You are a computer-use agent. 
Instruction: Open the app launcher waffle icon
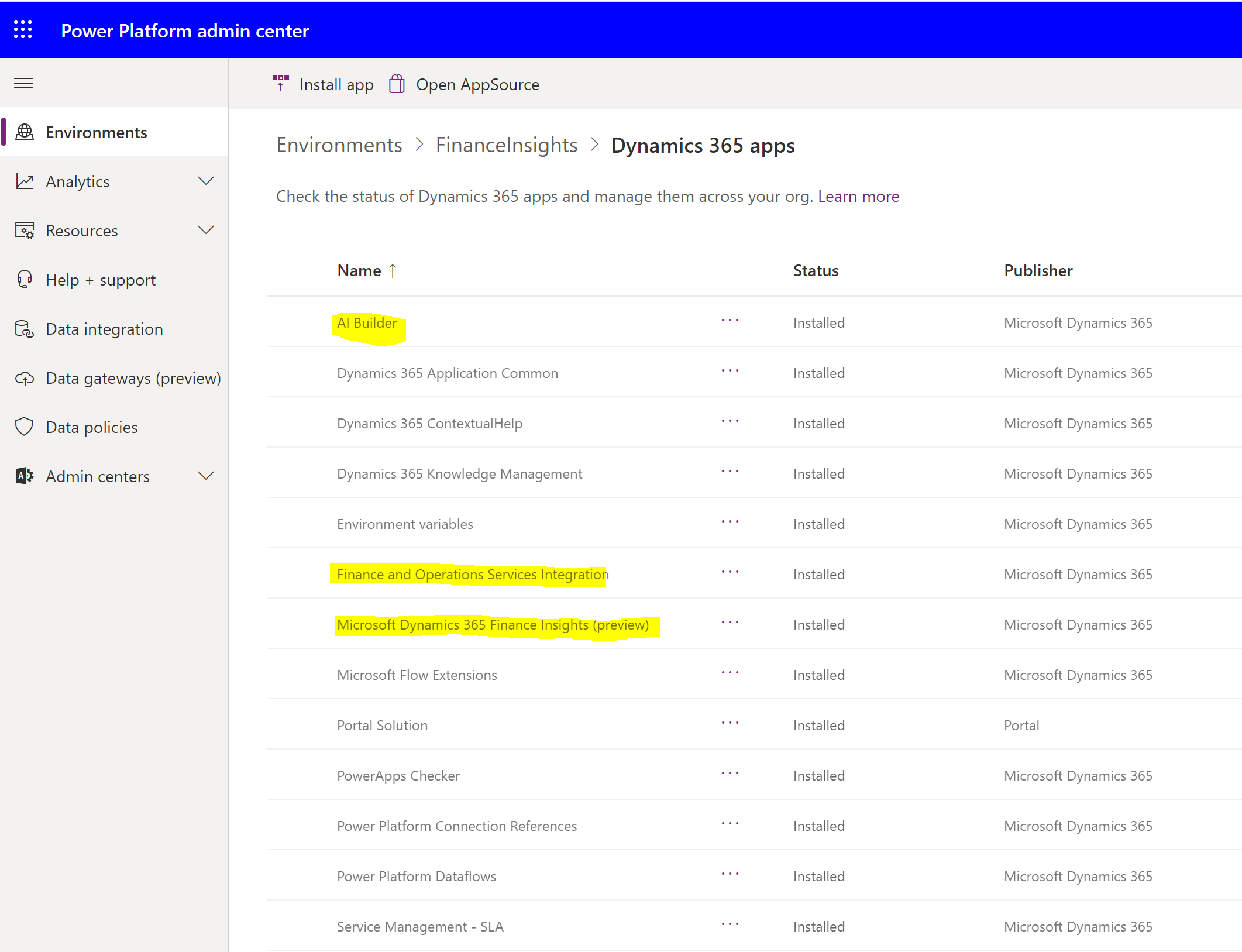pos(23,30)
